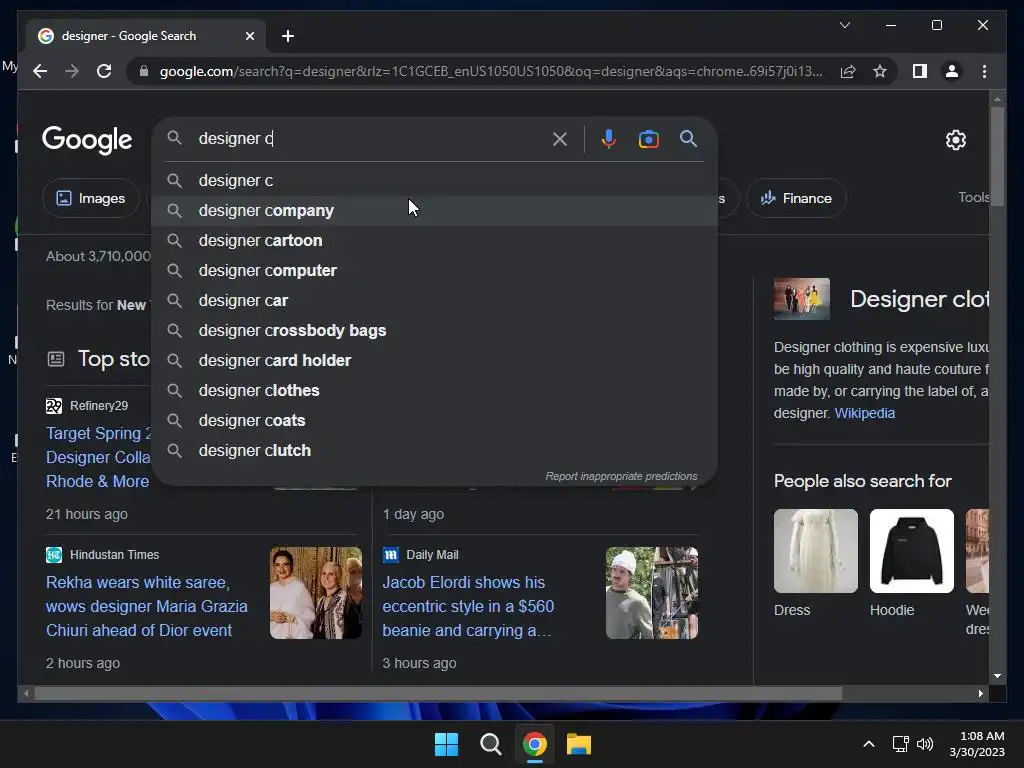Click into the search input field
The height and width of the screenshot is (768, 1024).
coord(369,138)
